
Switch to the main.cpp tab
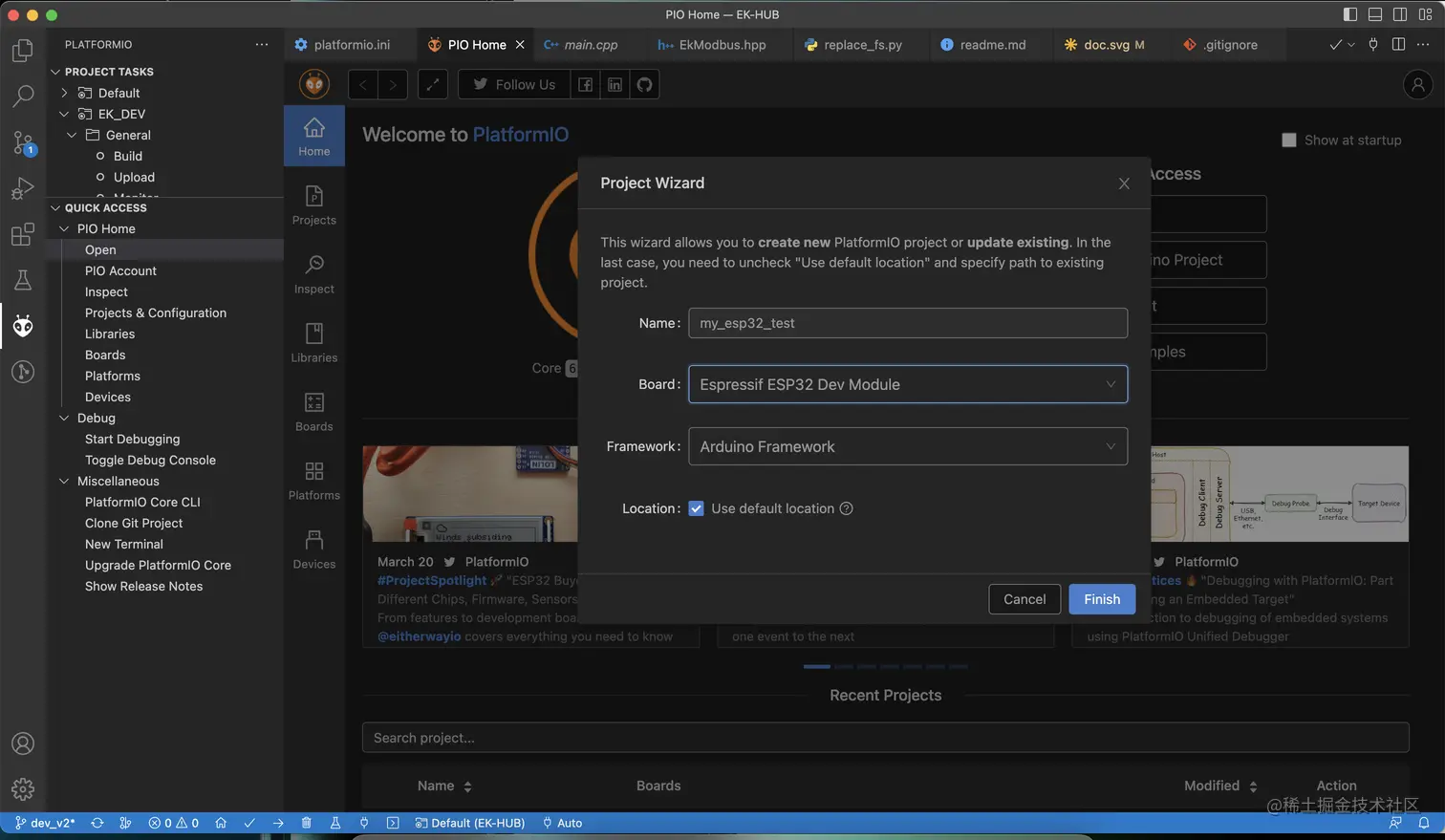click(x=590, y=45)
